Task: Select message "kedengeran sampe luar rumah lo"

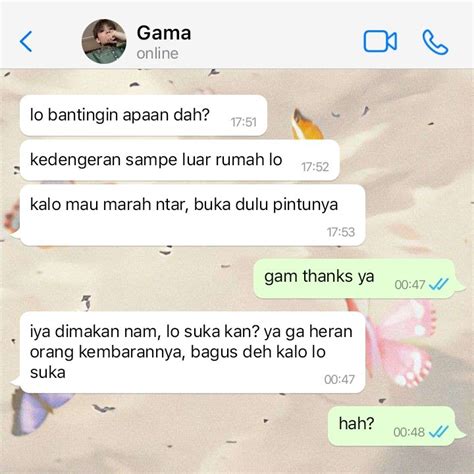Action: (179, 160)
